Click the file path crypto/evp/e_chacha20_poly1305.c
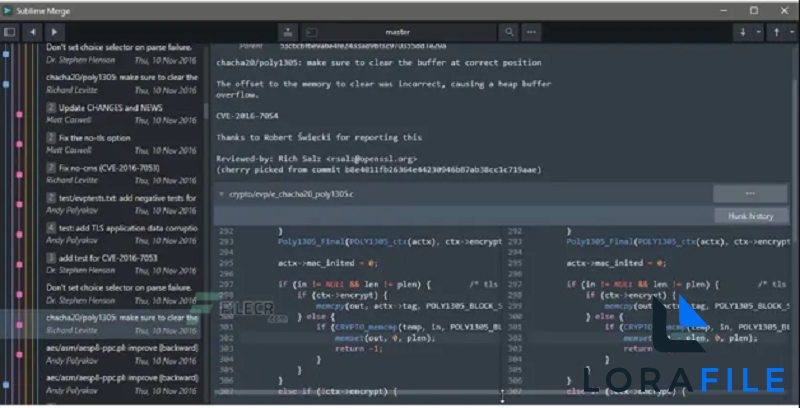800x408 pixels. point(291,194)
